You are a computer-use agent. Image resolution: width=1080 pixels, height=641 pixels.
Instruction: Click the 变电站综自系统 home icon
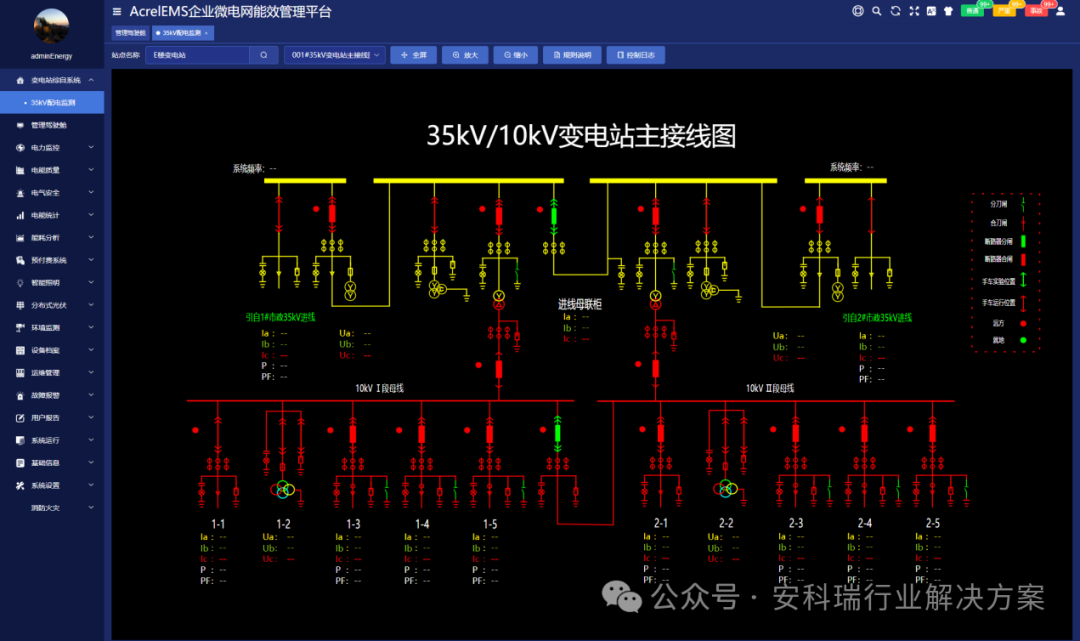coord(20,80)
